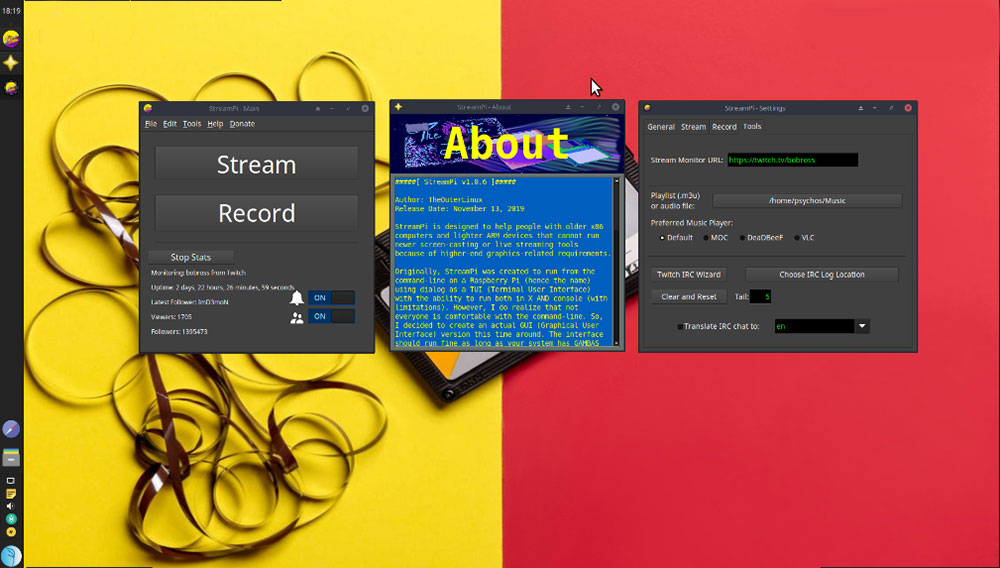Click the viewers people icon in StreamPi Main
1000x568 pixels.
click(297, 317)
